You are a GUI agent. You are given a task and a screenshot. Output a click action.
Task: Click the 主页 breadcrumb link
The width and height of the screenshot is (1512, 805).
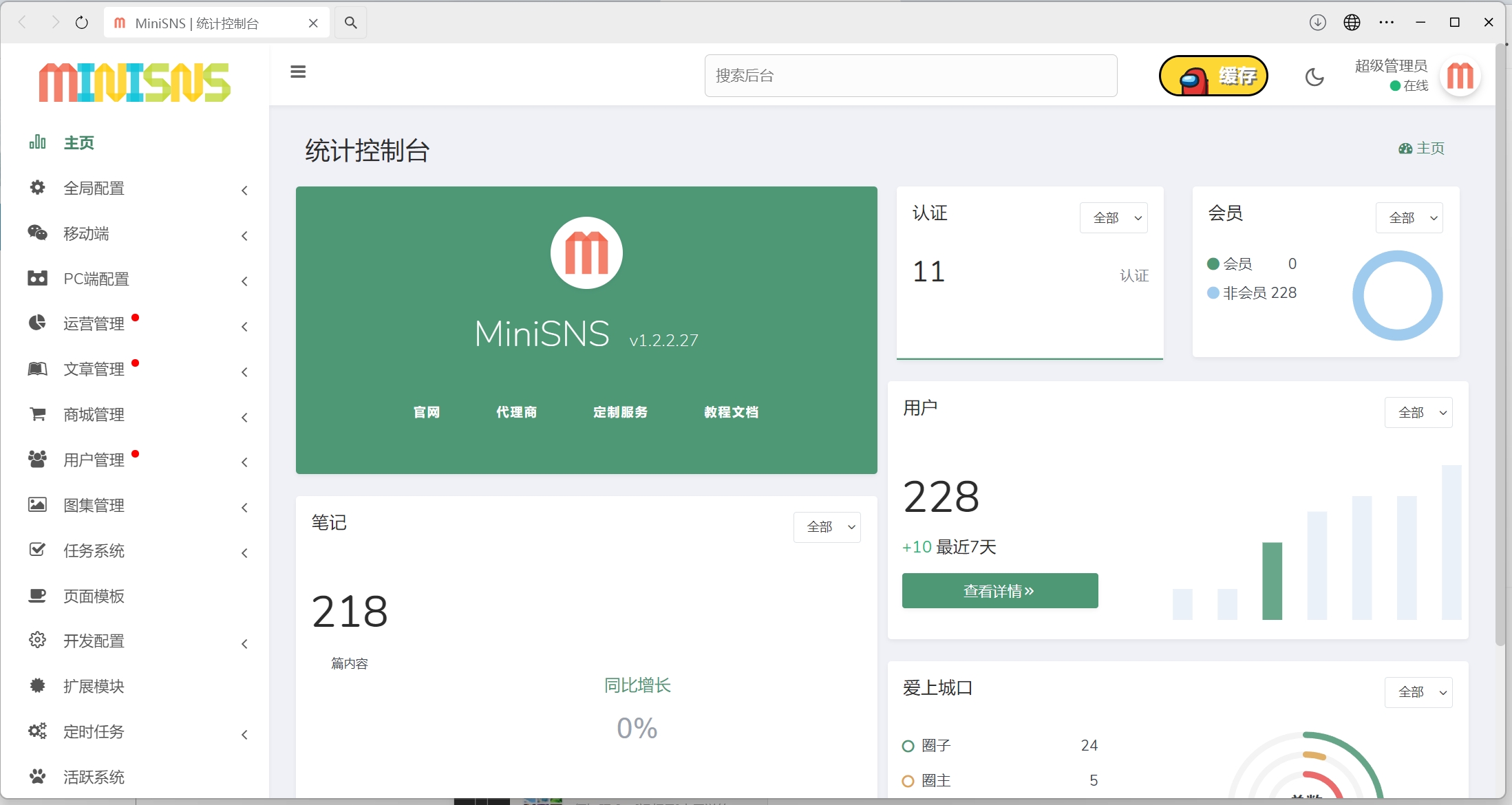[1422, 148]
